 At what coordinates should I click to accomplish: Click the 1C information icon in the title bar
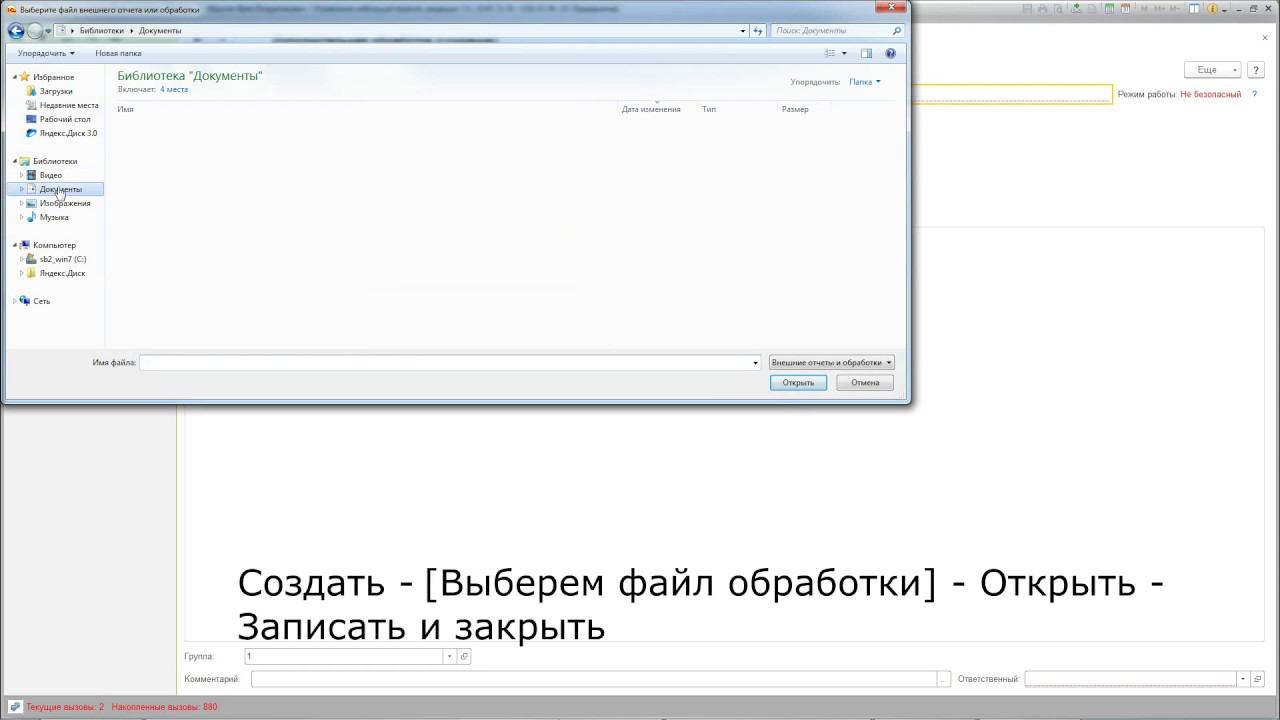point(1212,9)
